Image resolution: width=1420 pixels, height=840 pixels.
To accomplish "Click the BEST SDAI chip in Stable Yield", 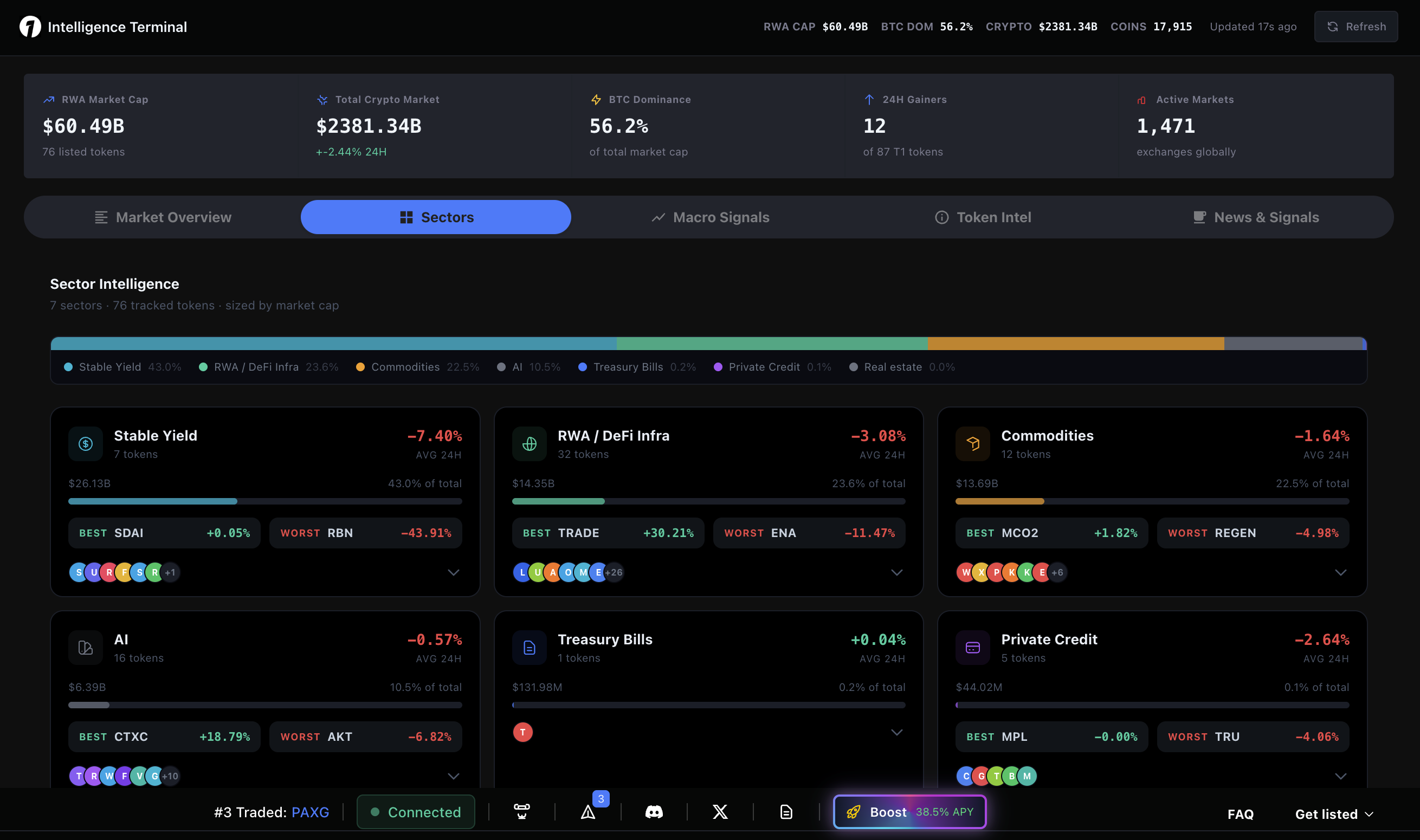I will pos(164,533).
